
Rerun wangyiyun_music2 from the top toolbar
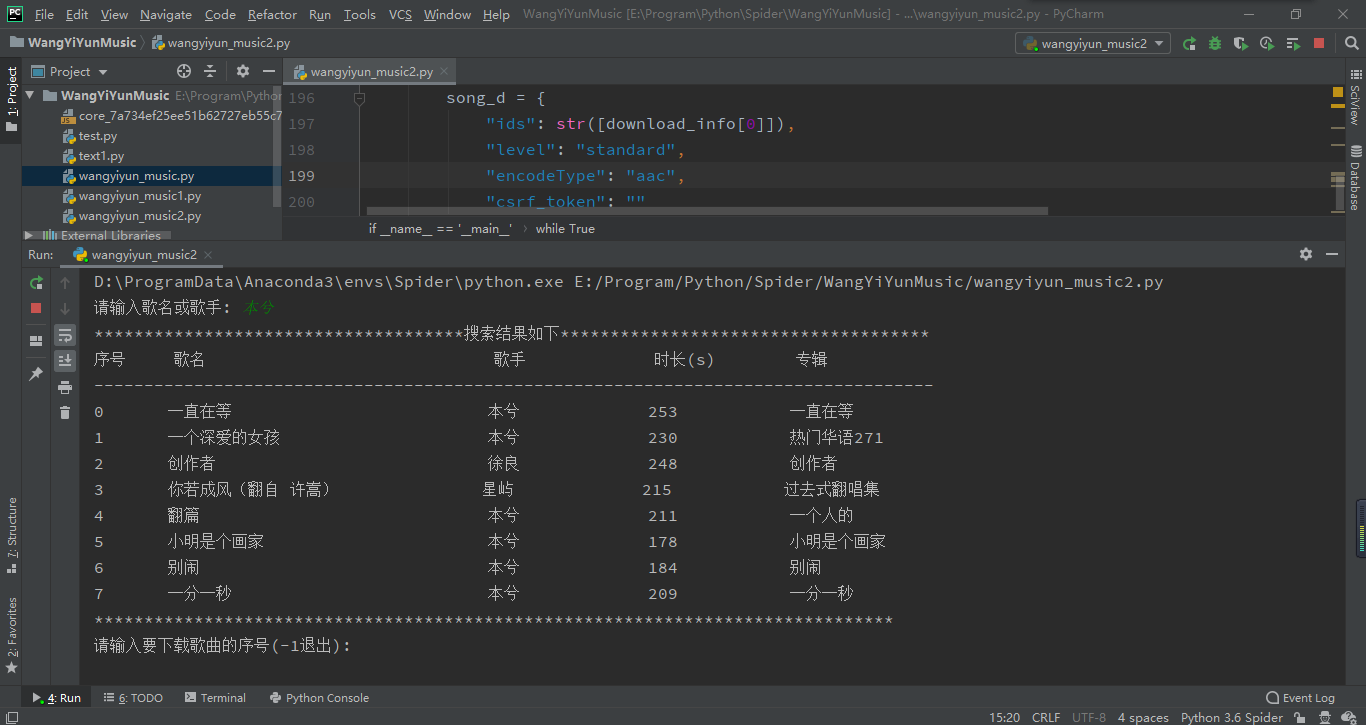1189,44
